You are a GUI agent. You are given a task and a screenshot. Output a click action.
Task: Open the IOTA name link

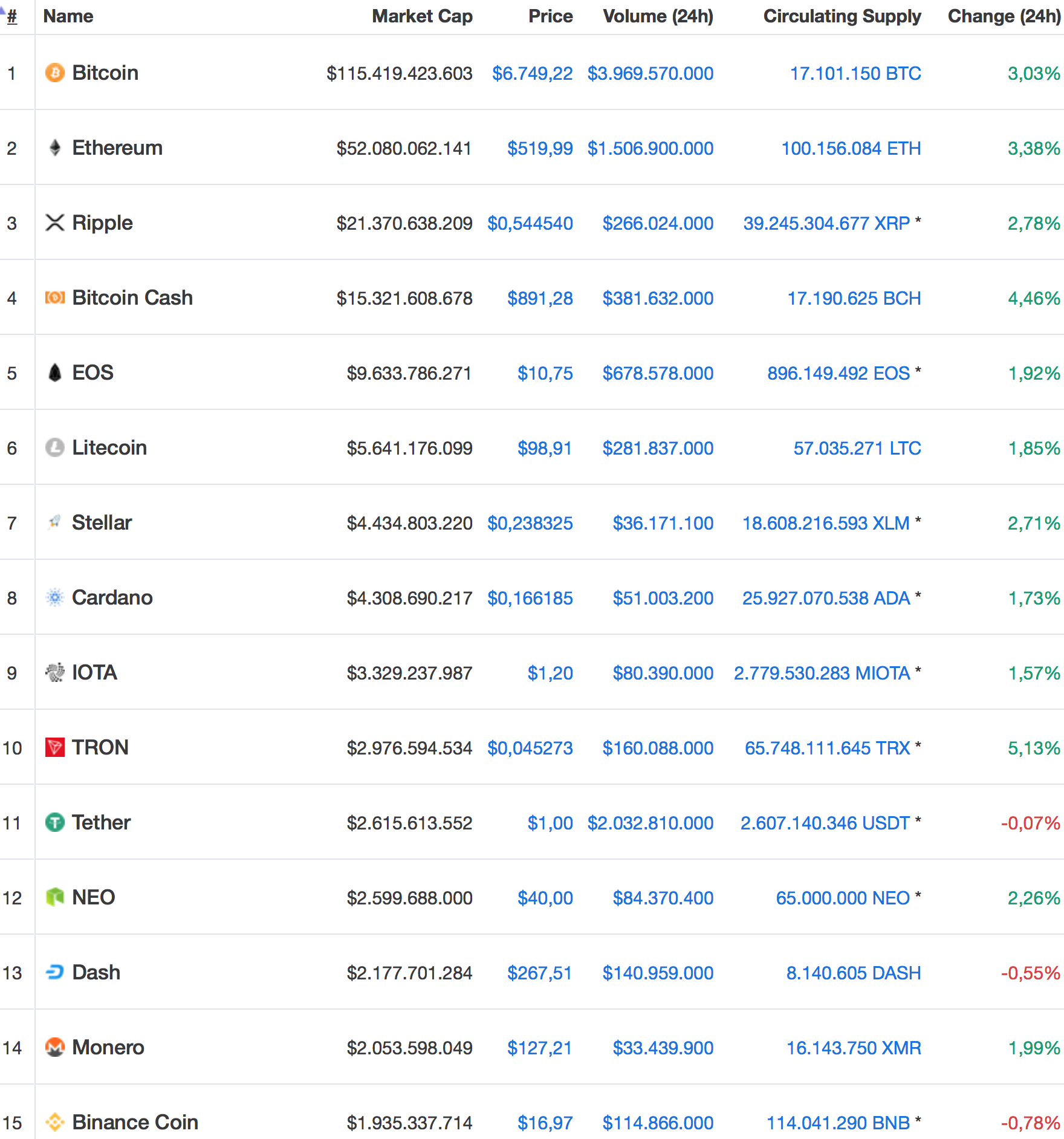pos(94,673)
